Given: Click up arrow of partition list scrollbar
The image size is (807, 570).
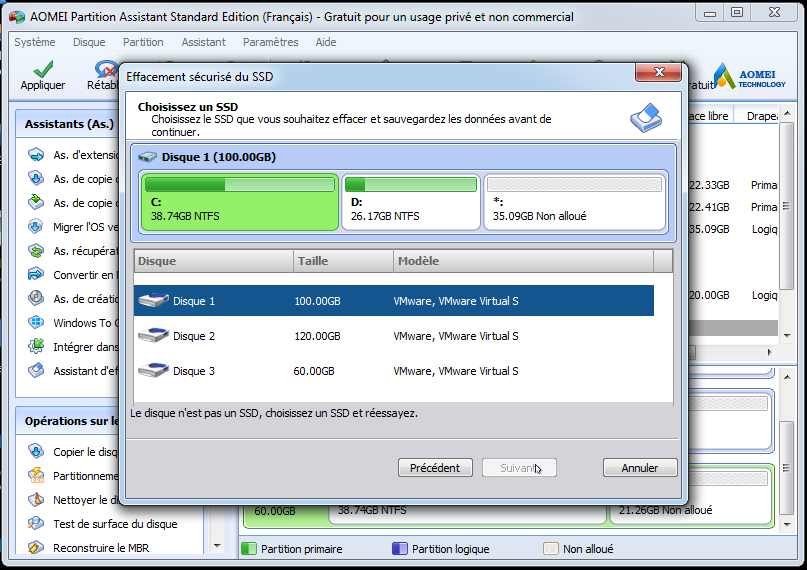Looking at the screenshot, I should click(787, 113).
